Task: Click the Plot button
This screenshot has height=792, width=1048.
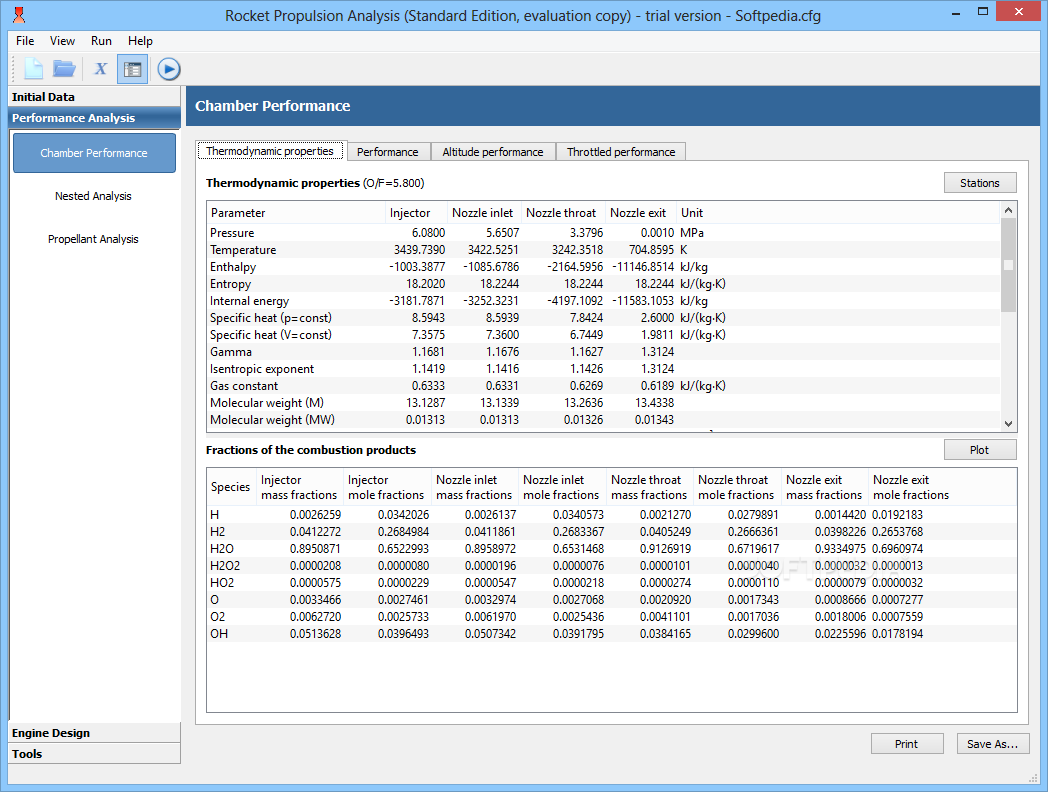Action: tap(980, 450)
